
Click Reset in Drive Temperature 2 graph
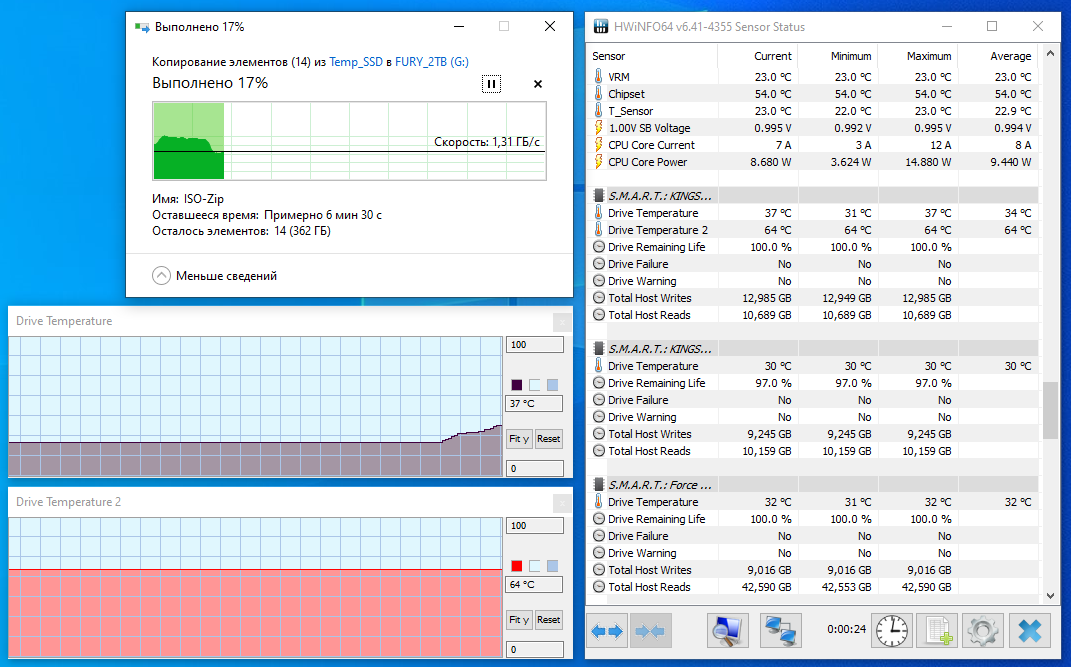point(548,620)
